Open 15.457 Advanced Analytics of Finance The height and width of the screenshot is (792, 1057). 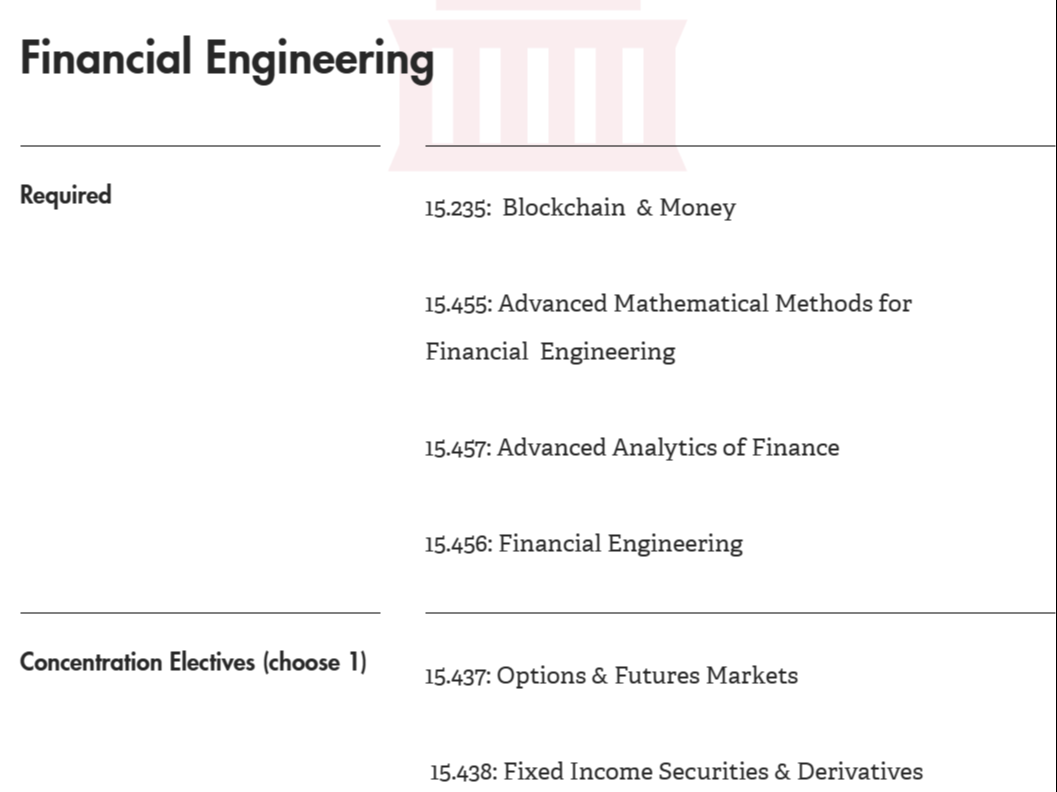[x=632, y=448]
